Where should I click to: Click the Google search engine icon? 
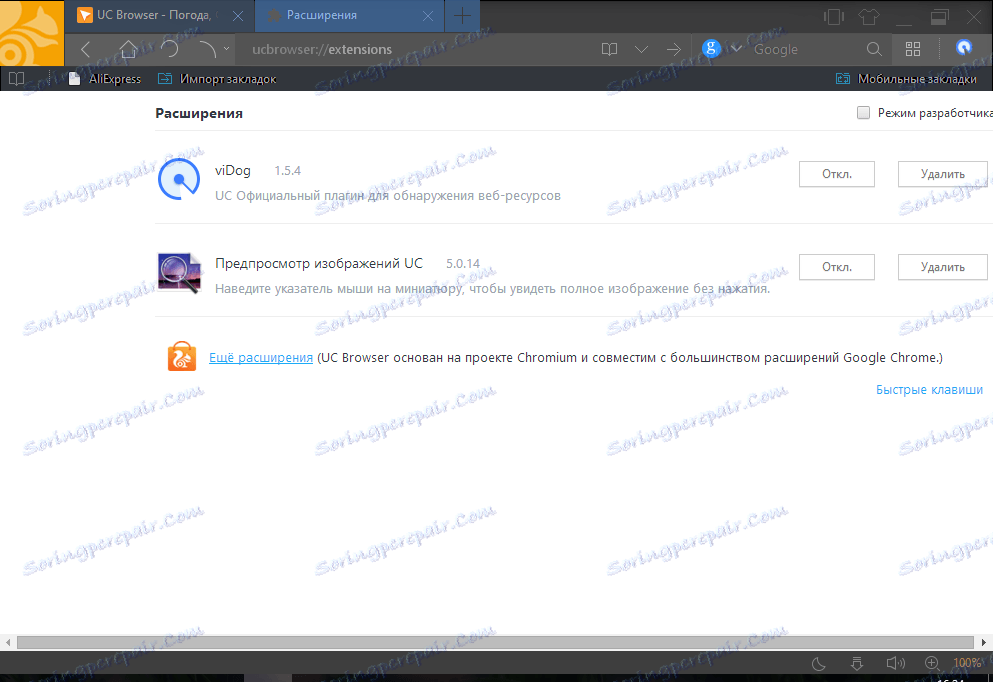click(x=711, y=48)
